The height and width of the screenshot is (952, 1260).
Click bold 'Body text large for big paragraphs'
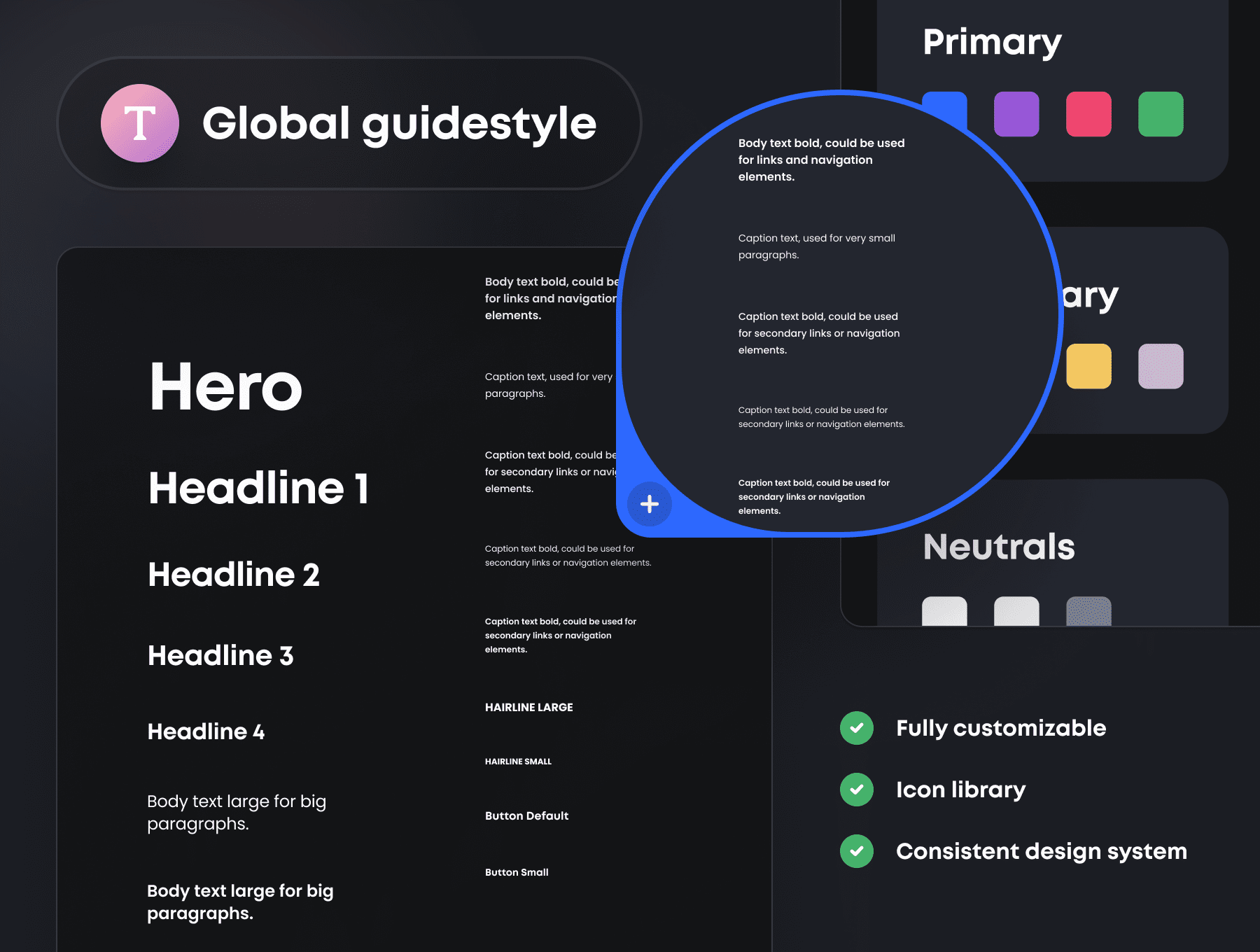point(240,902)
